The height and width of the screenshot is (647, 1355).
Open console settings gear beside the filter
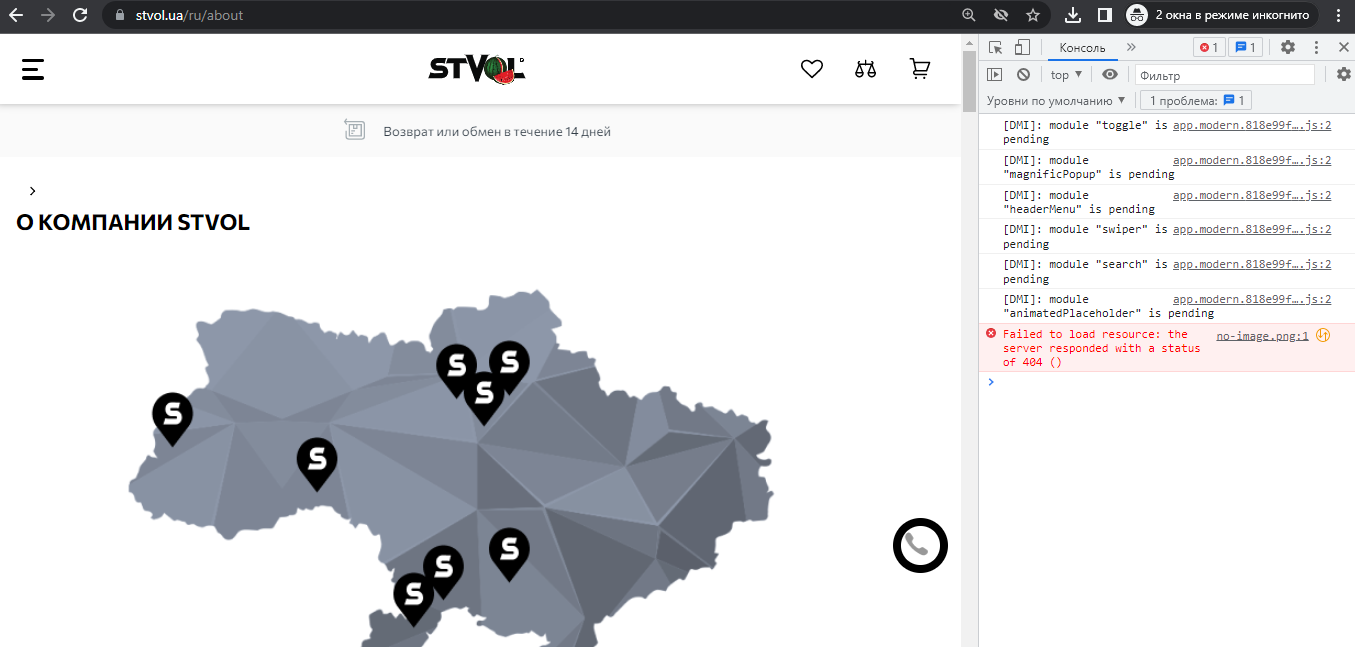(x=1344, y=74)
